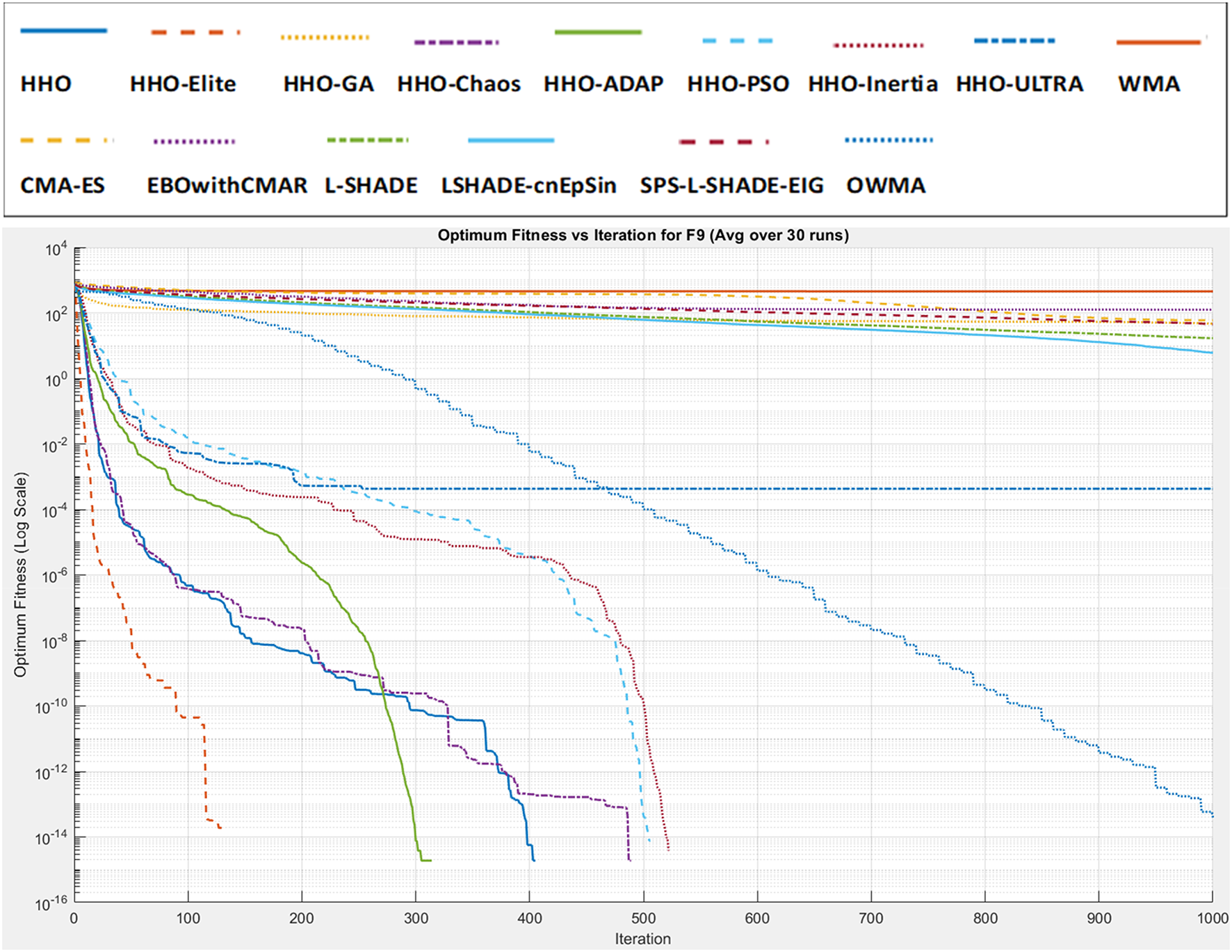Click the light blue dashed sample above HHO-PSO

click(x=738, y=41)
